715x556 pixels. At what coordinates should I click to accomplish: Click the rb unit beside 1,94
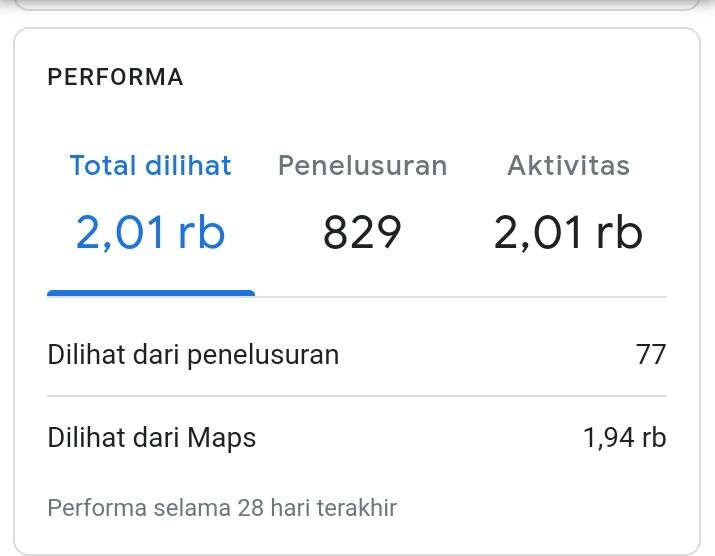pos(654,437)
